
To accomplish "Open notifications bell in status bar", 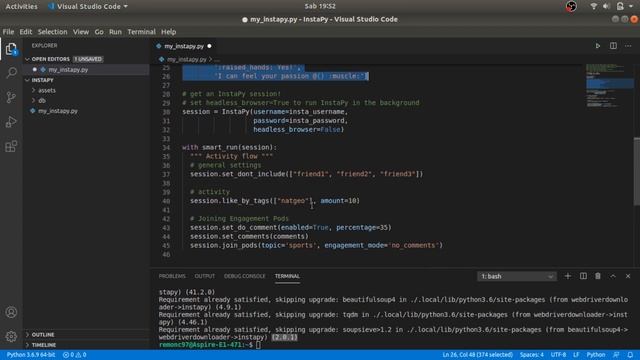I will coord(630,355).
